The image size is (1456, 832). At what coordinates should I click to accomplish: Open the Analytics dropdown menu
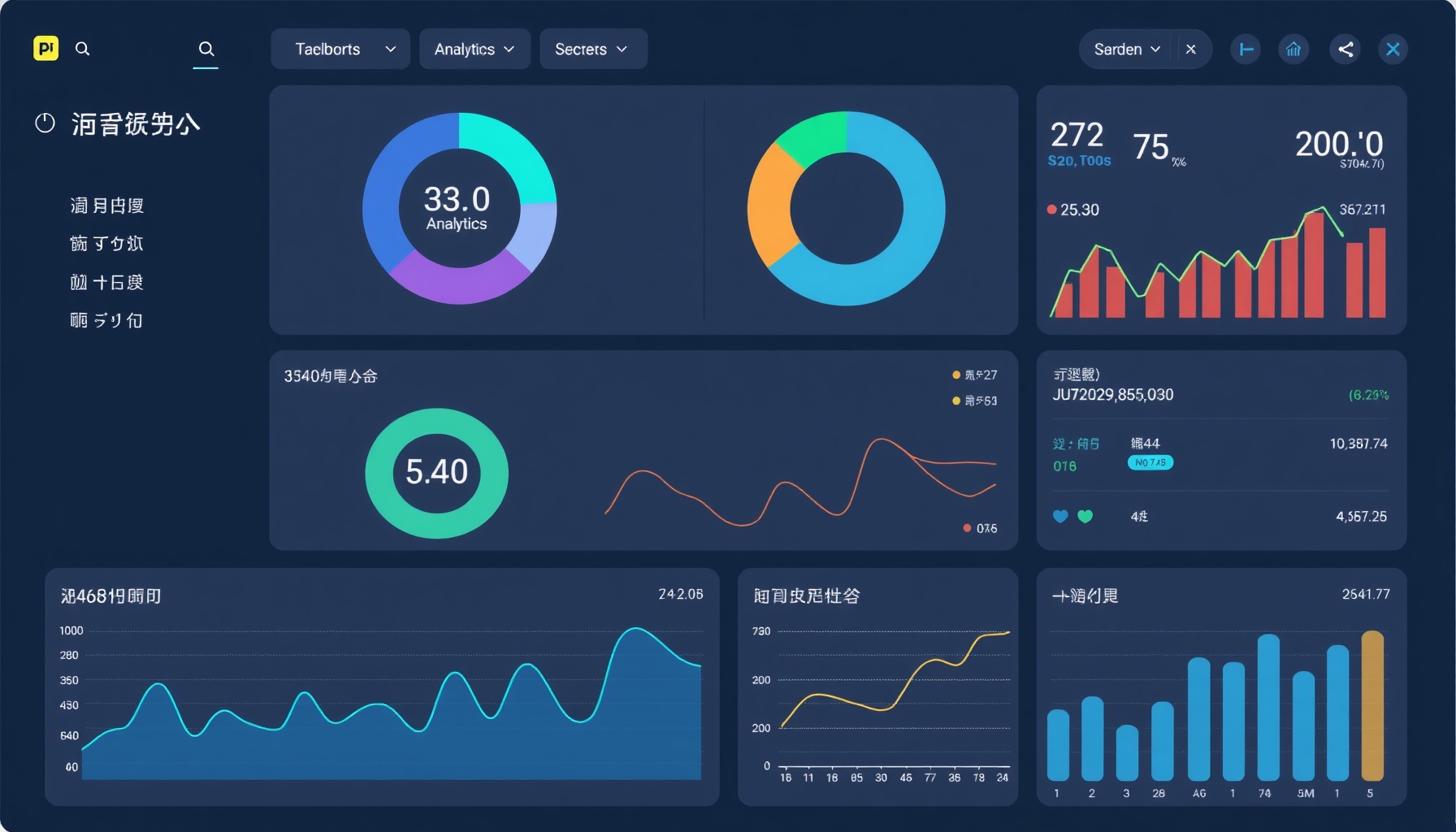pos(474,50)
